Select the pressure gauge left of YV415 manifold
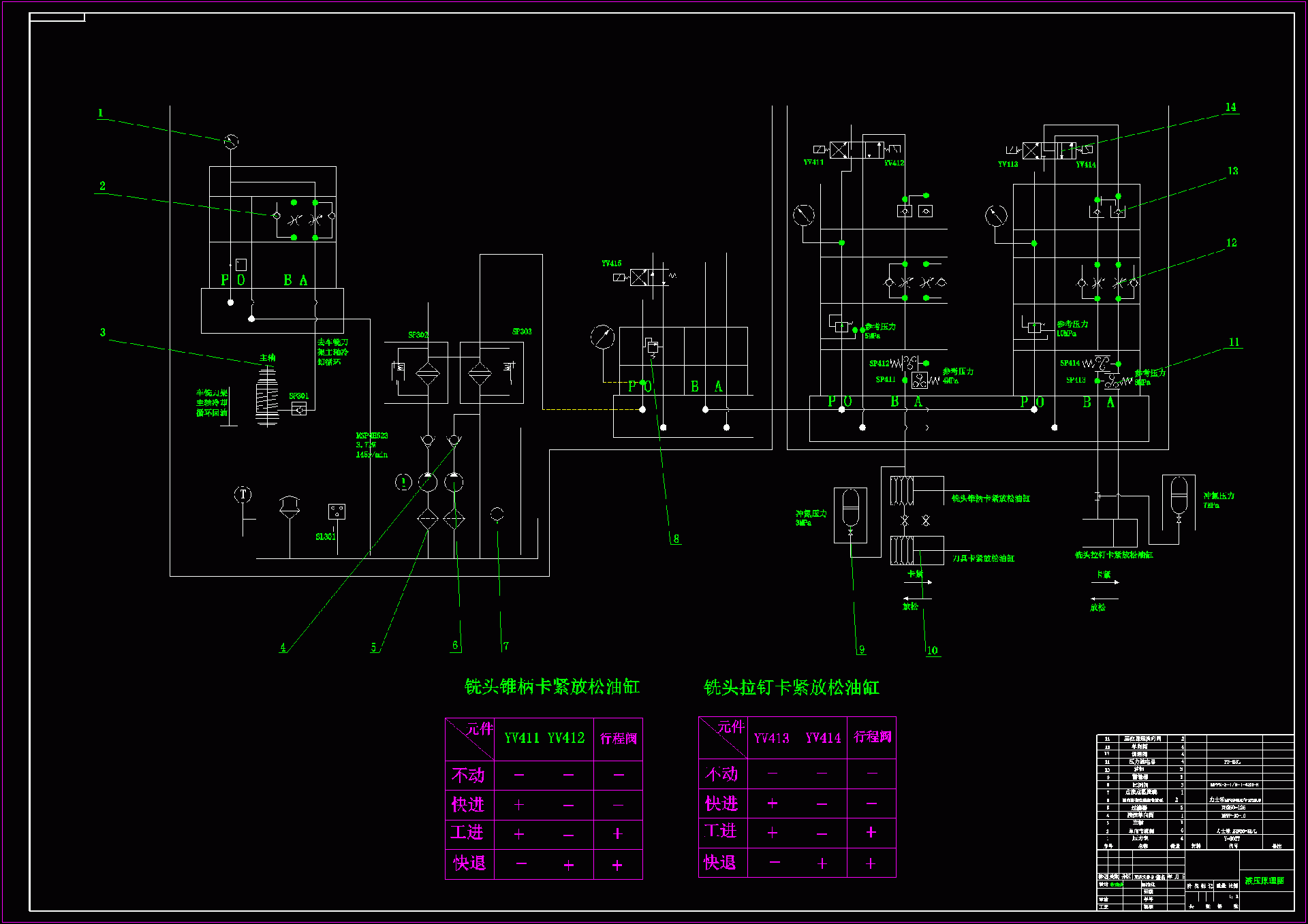The width and height of the screenshot is (1308, 924). pos(602,337)
